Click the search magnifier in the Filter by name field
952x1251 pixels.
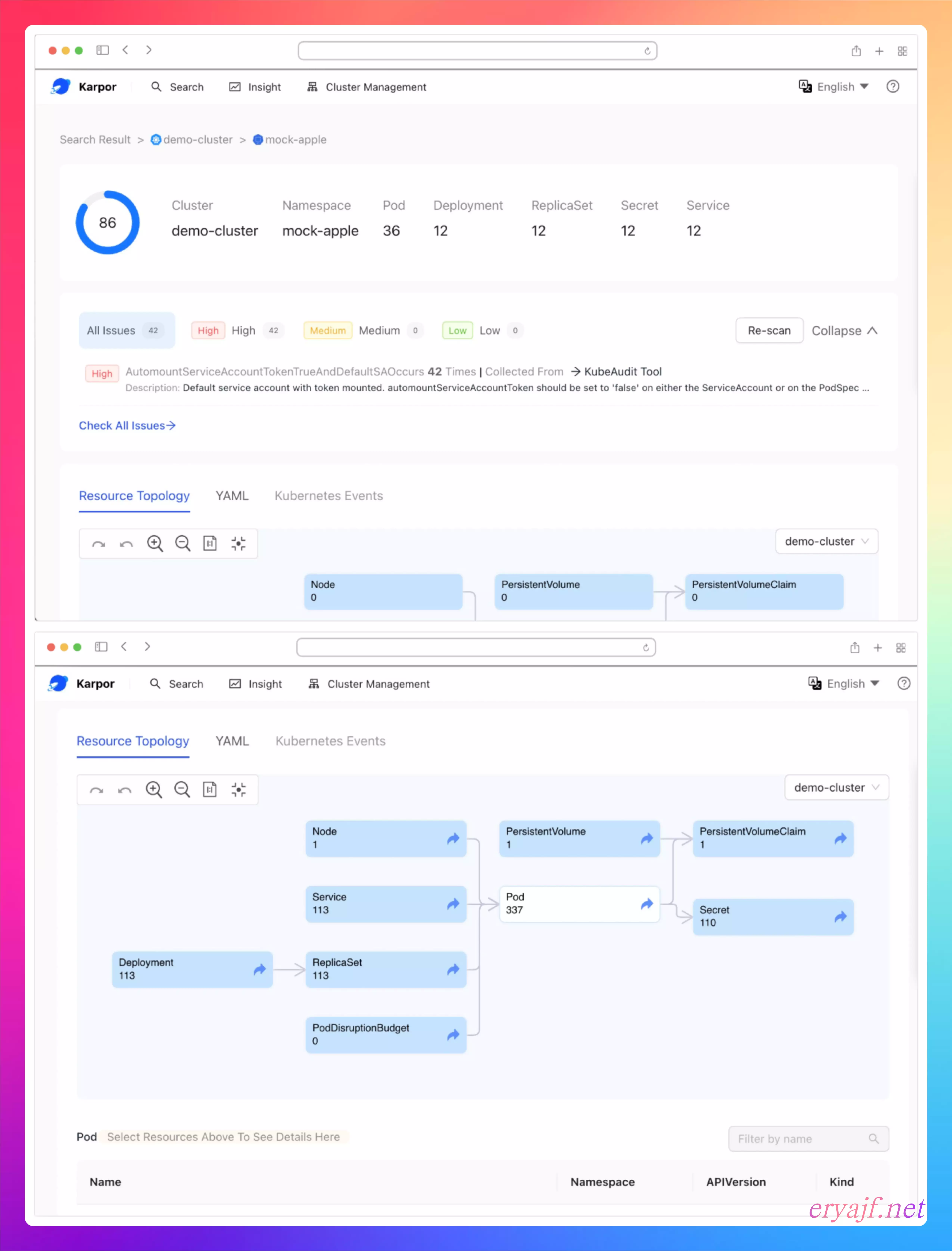pos(874,1139)
